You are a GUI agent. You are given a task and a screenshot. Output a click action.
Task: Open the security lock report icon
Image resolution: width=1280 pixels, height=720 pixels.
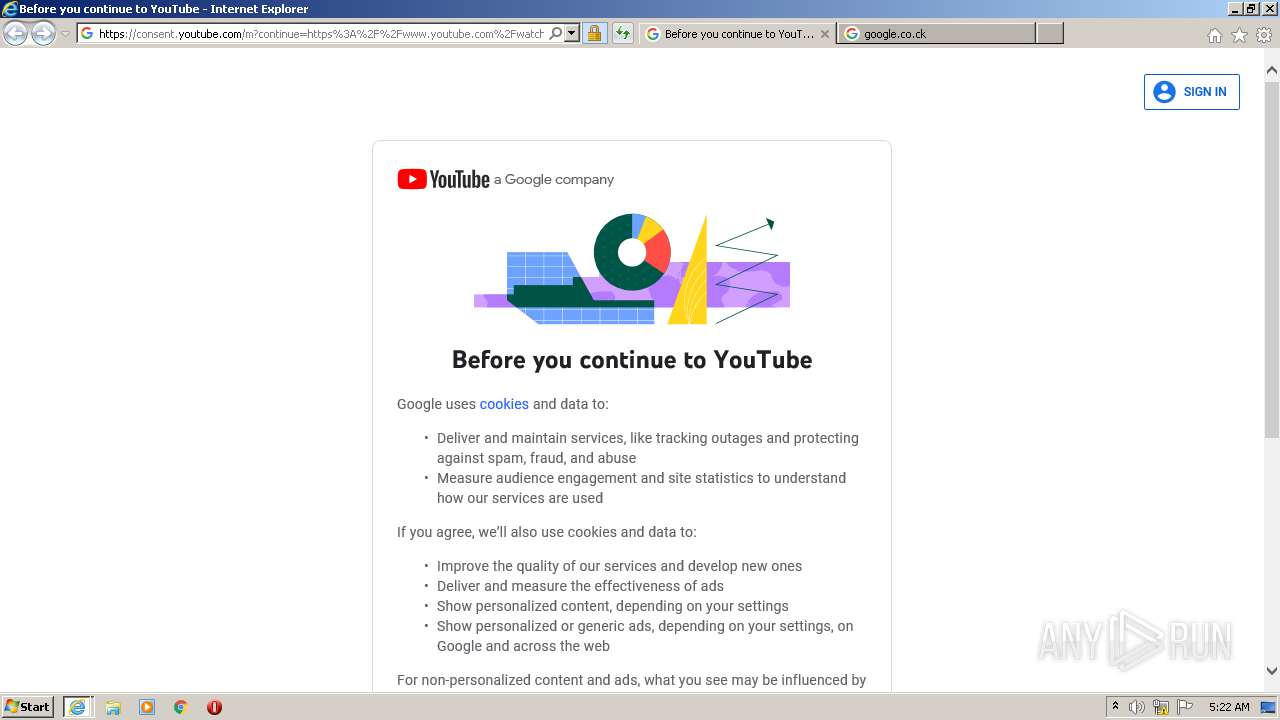(594, 34)
